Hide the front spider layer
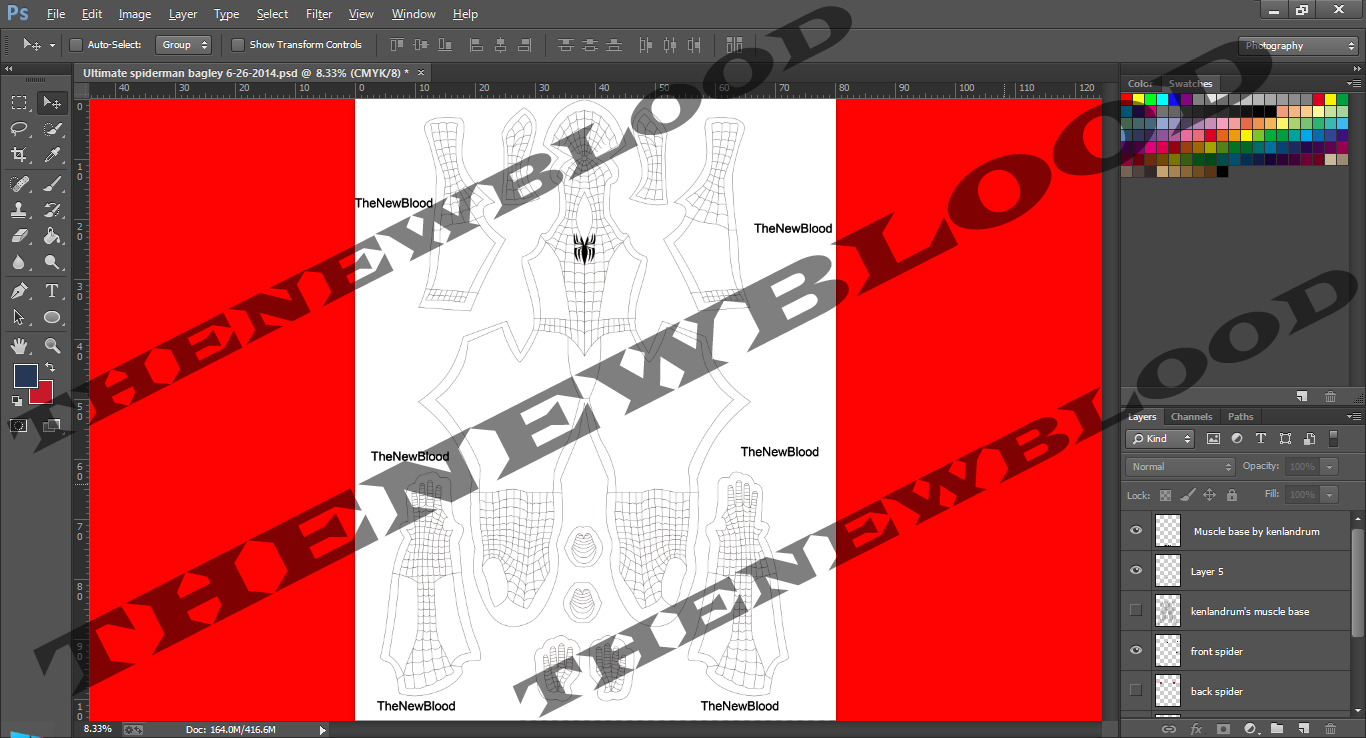Viewport: 1366px width, 738px height. coord(1135,651)
